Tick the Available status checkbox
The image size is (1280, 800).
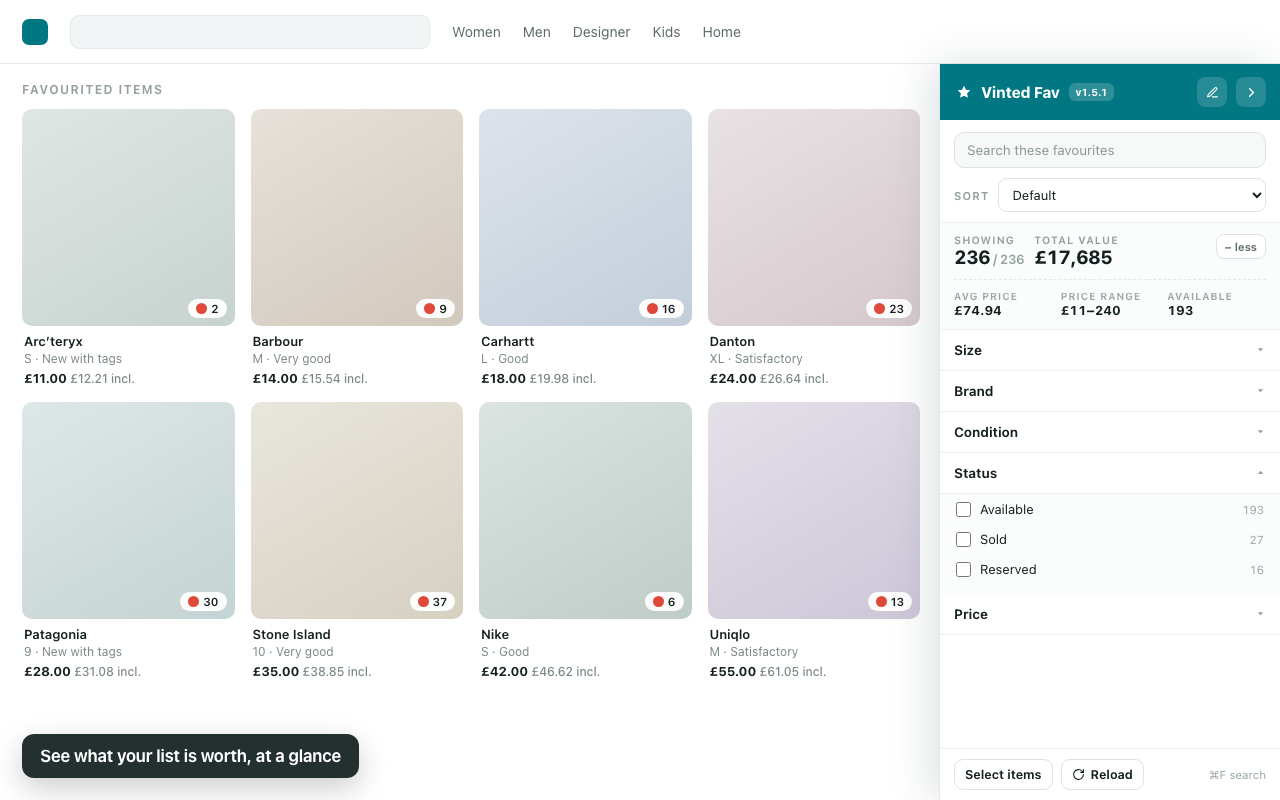964,510
